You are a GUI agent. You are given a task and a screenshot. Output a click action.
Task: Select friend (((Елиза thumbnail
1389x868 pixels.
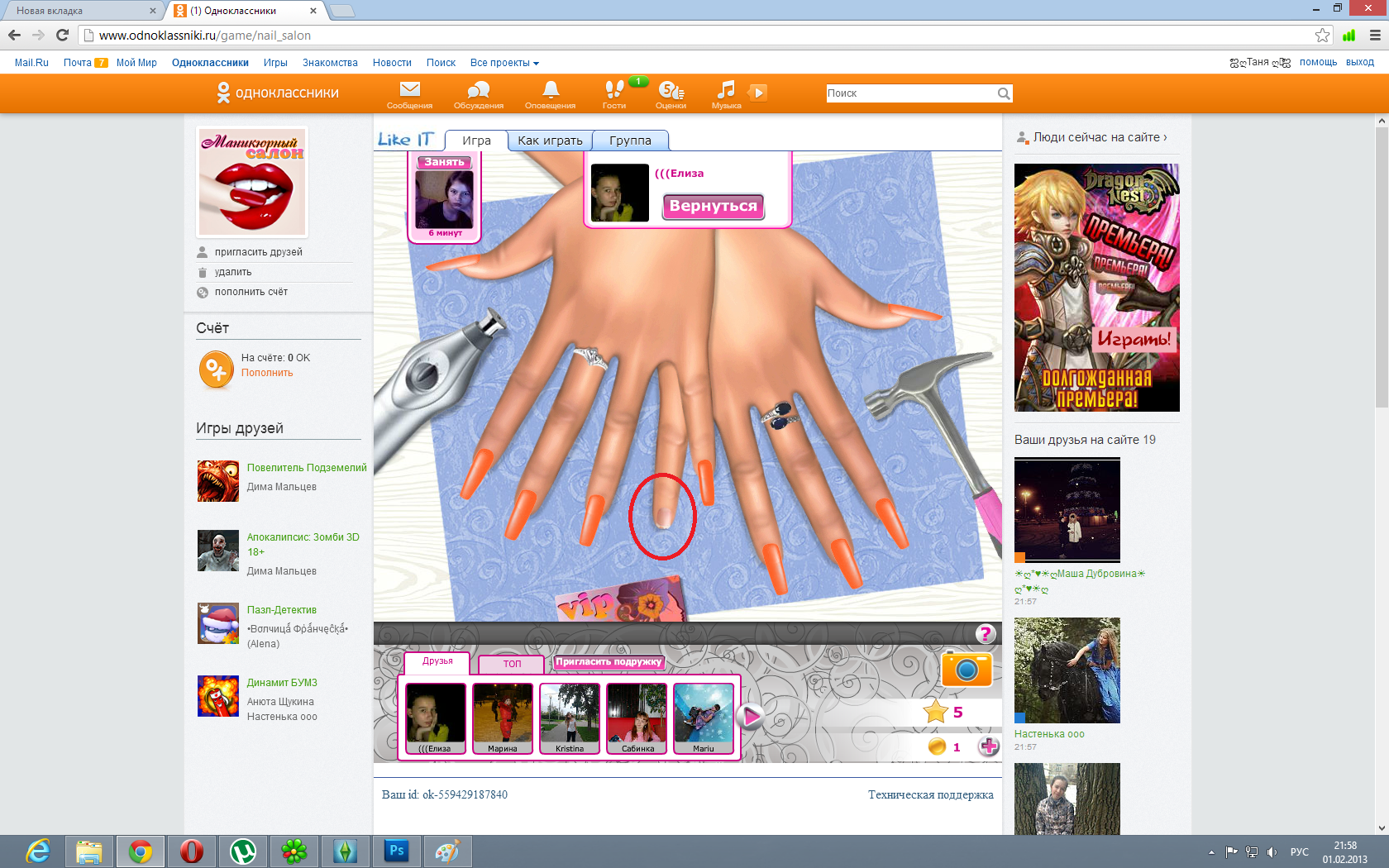(x=436, y=718)
